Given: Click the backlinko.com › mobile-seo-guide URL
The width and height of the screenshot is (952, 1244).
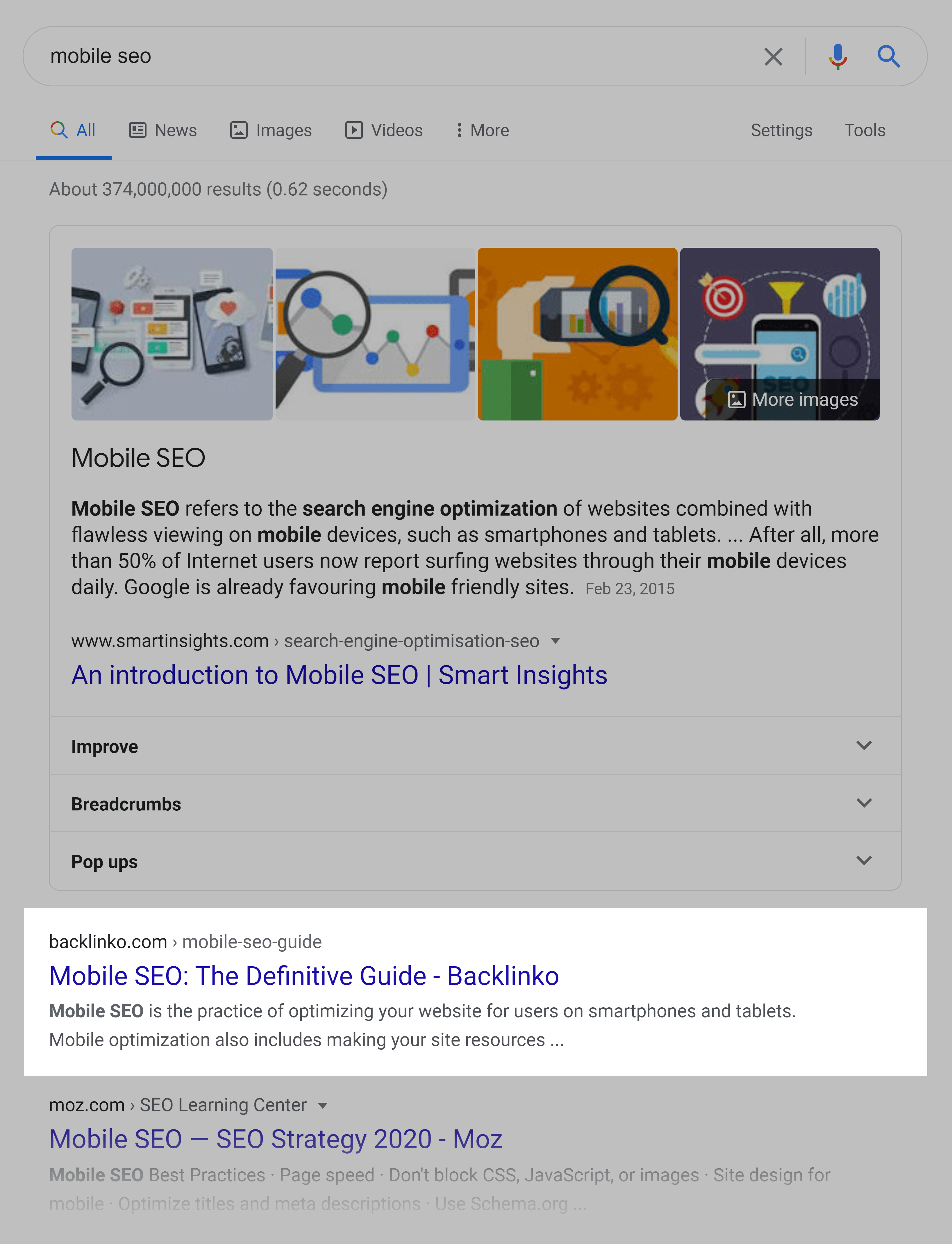Looking at the screenshot, I should pyautogui.click(x=185, y=942).
